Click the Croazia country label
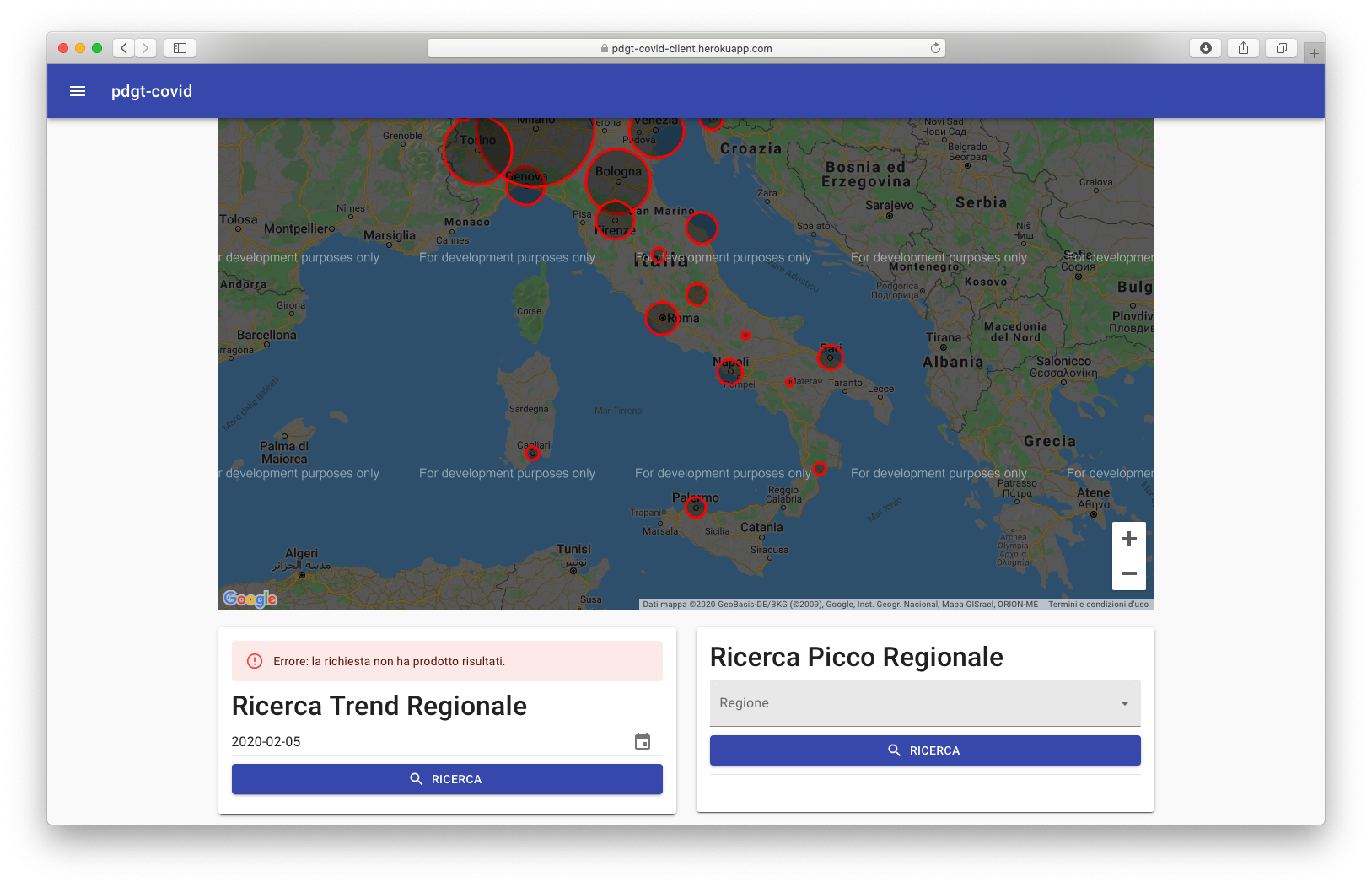This screenshot has width=1372, height=887. click(x=751, y=148)
